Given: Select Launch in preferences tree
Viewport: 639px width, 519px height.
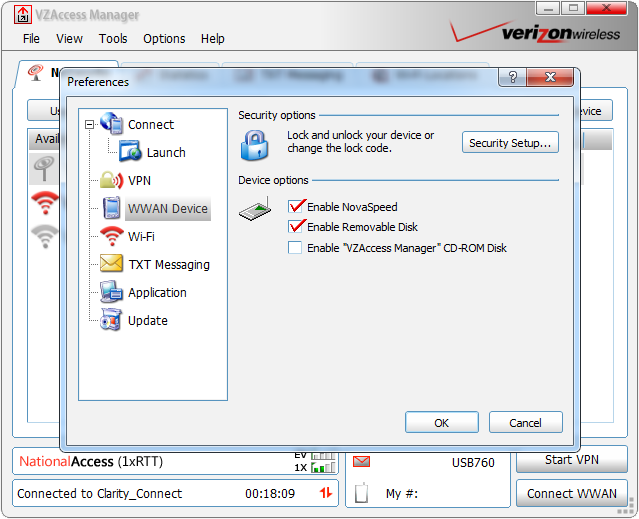Looking at the screenshot, I should tap(166, 153).
